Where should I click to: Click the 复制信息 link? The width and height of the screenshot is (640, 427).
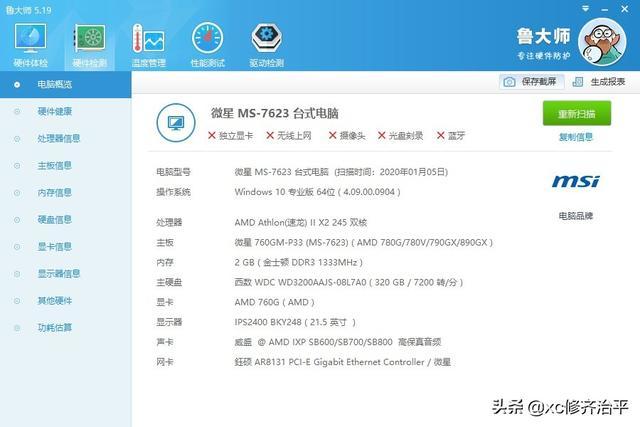pos(576,137)
